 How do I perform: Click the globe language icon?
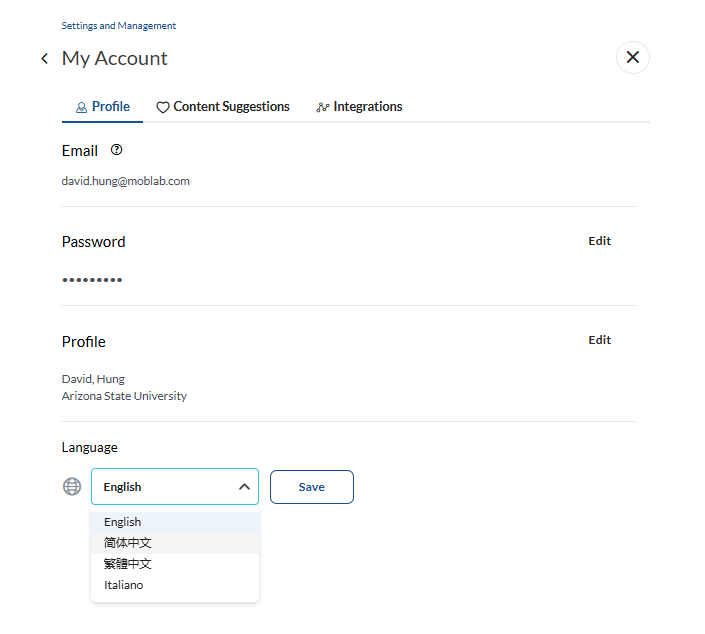click(72, 487)
